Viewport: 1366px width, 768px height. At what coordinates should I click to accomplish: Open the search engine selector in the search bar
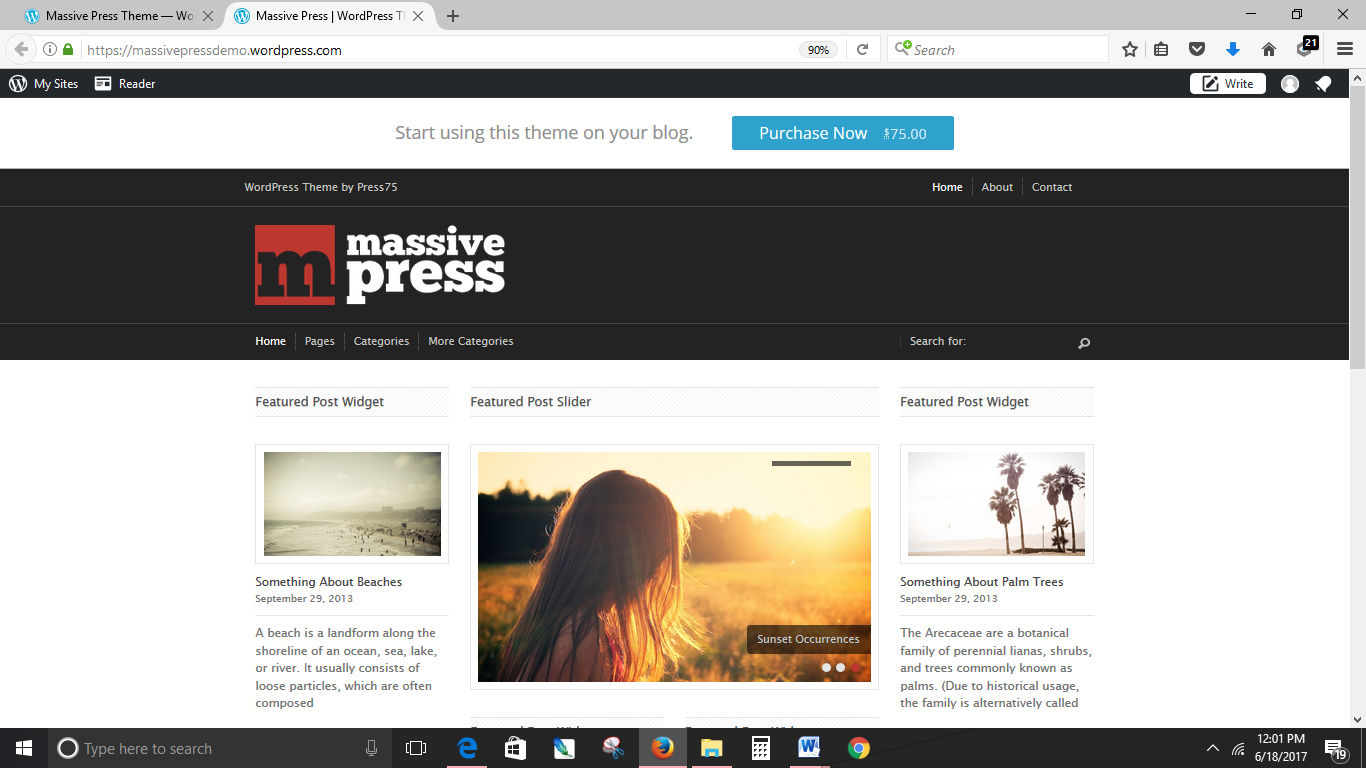pos(901,48)
